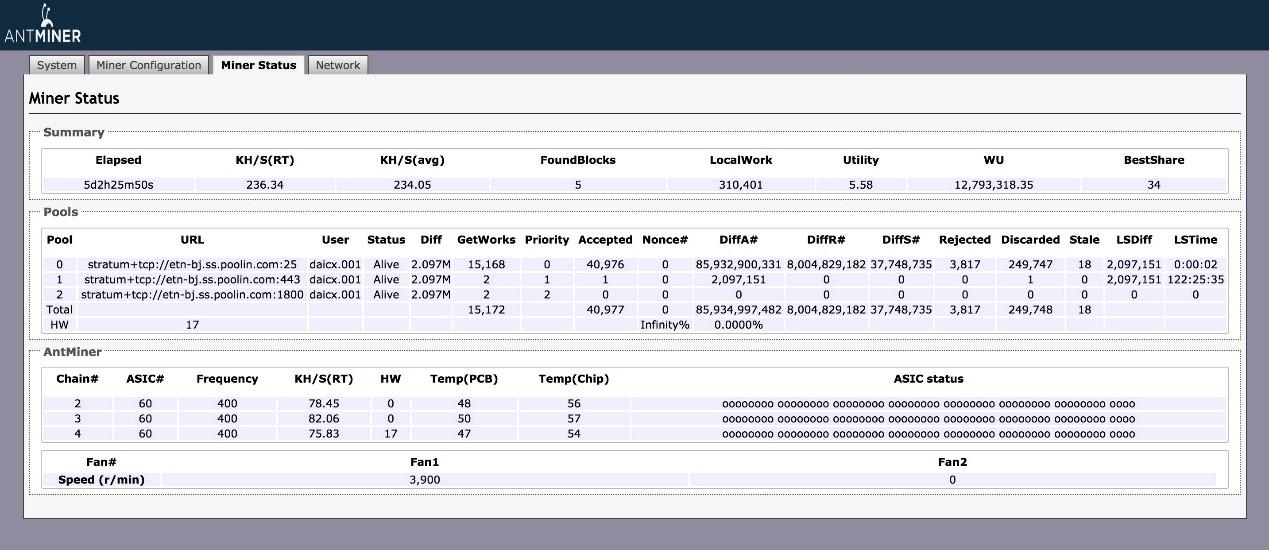This screenshot has height=550, width=1269.
Task: Click chain 3 PCB temperature 50
Action: pos(464,419)
